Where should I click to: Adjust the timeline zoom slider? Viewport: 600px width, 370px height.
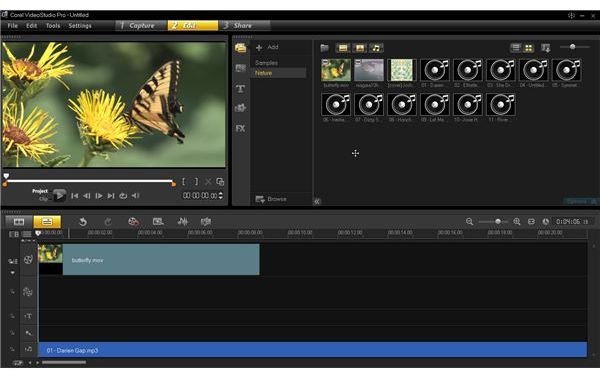(x=497, y=222)
